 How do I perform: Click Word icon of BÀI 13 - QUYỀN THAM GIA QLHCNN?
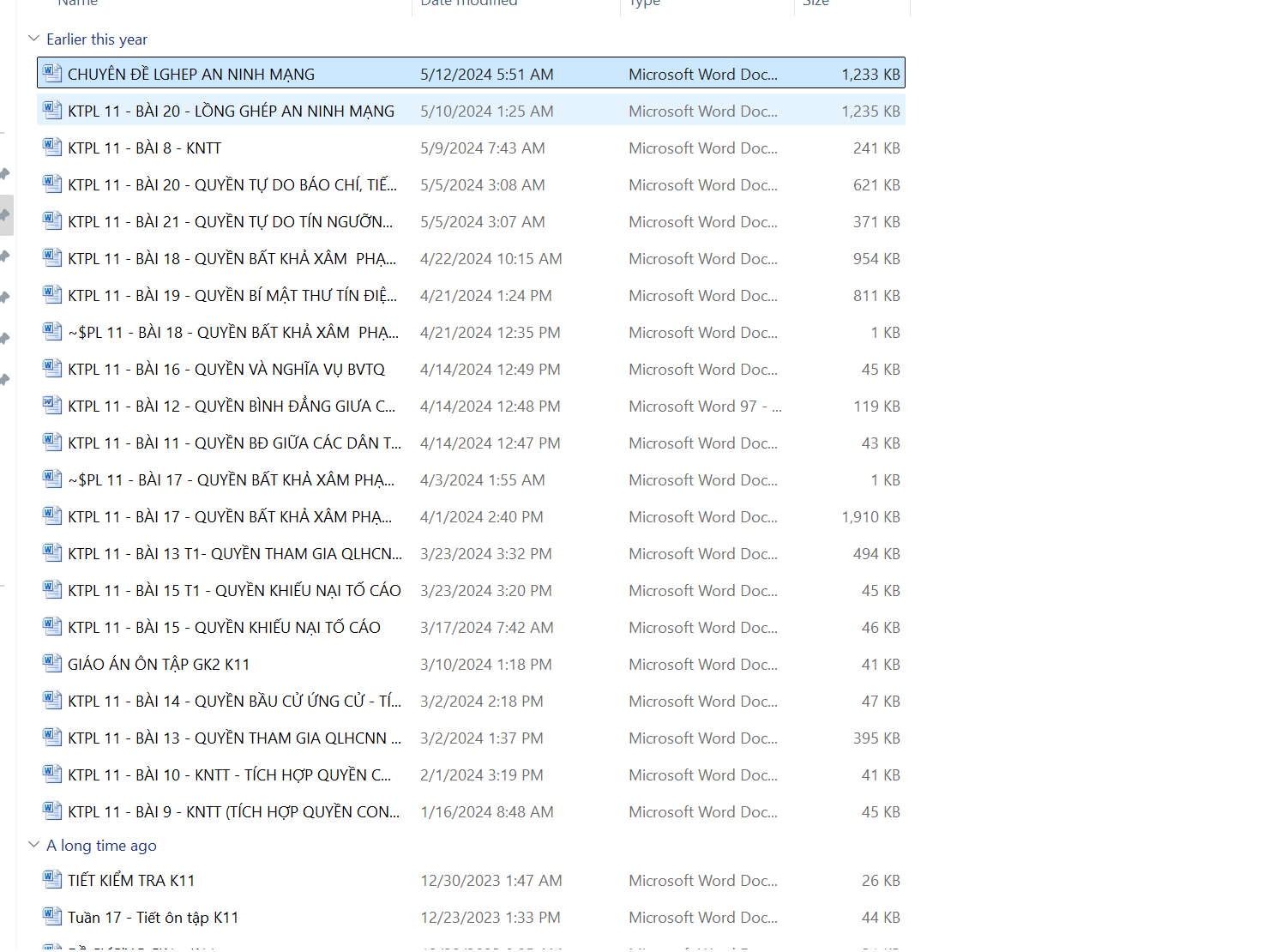pos(52,737)
